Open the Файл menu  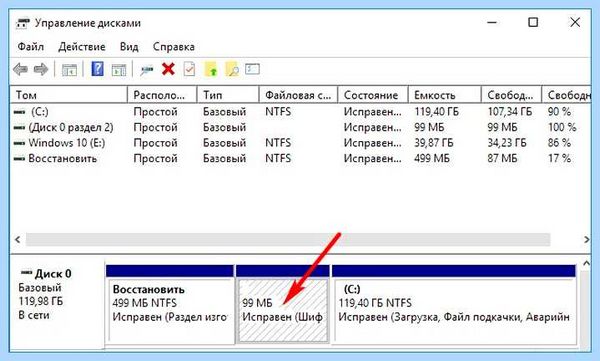[x=31, y=47]
